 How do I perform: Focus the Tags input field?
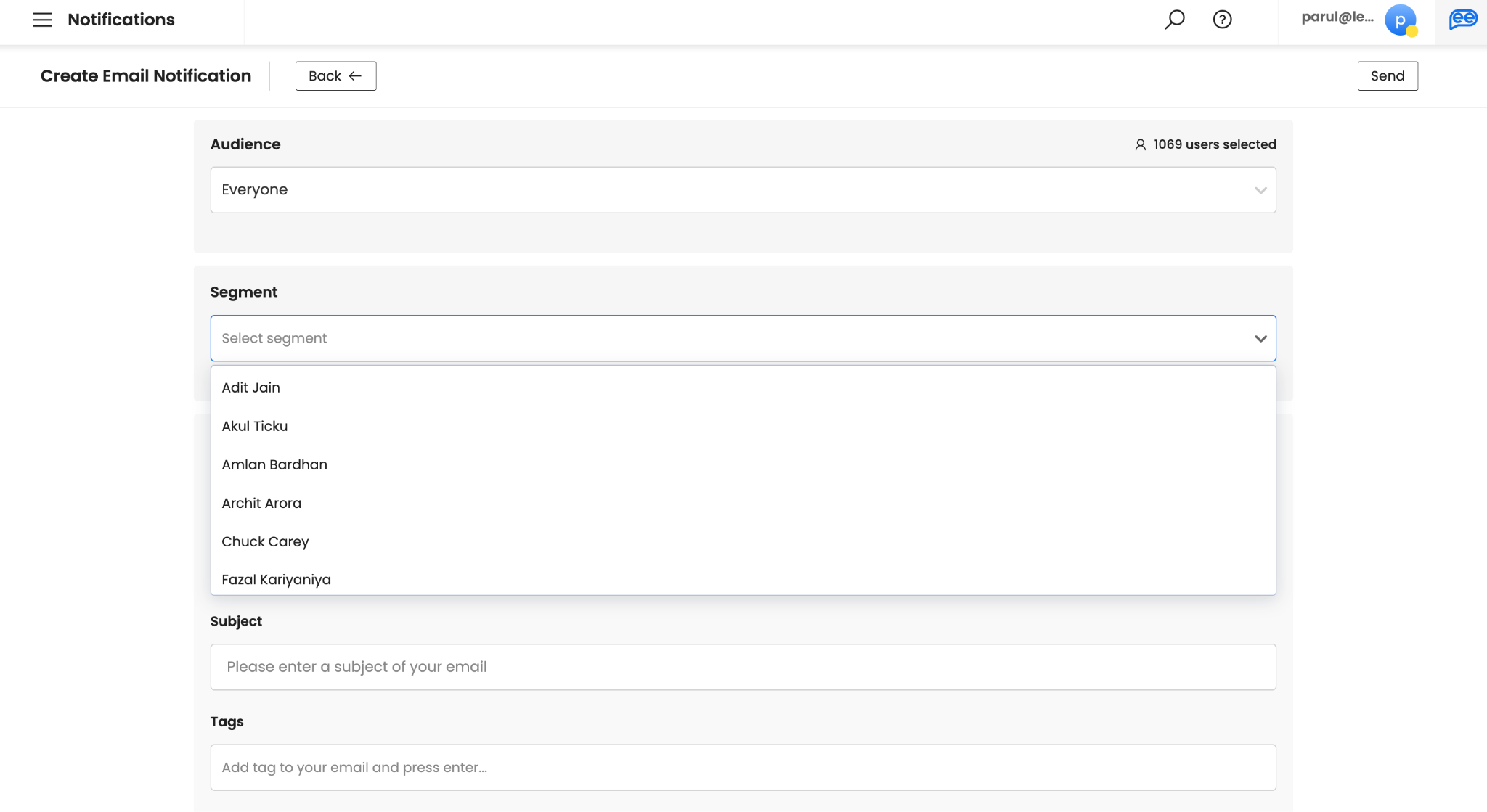point(742,768)
